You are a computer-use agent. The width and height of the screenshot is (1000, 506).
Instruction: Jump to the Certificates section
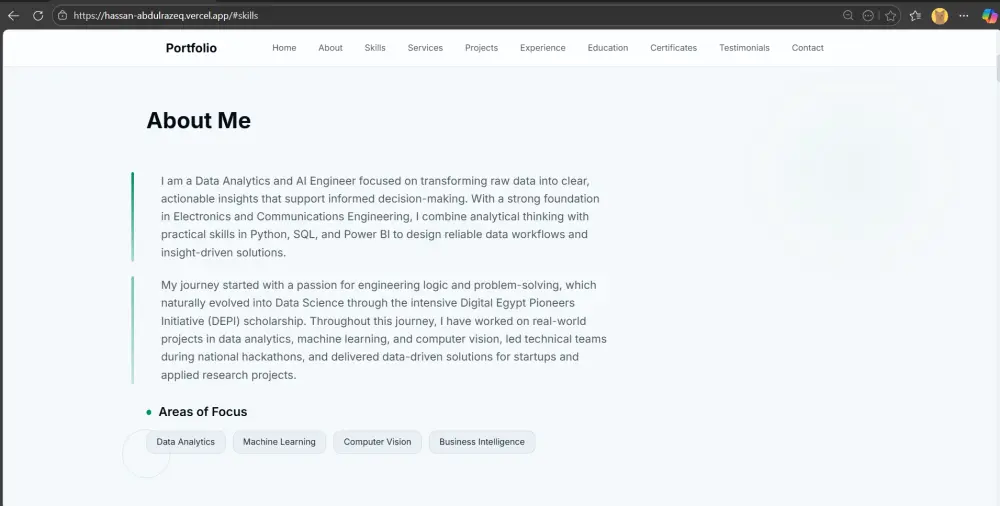[673, 48]
